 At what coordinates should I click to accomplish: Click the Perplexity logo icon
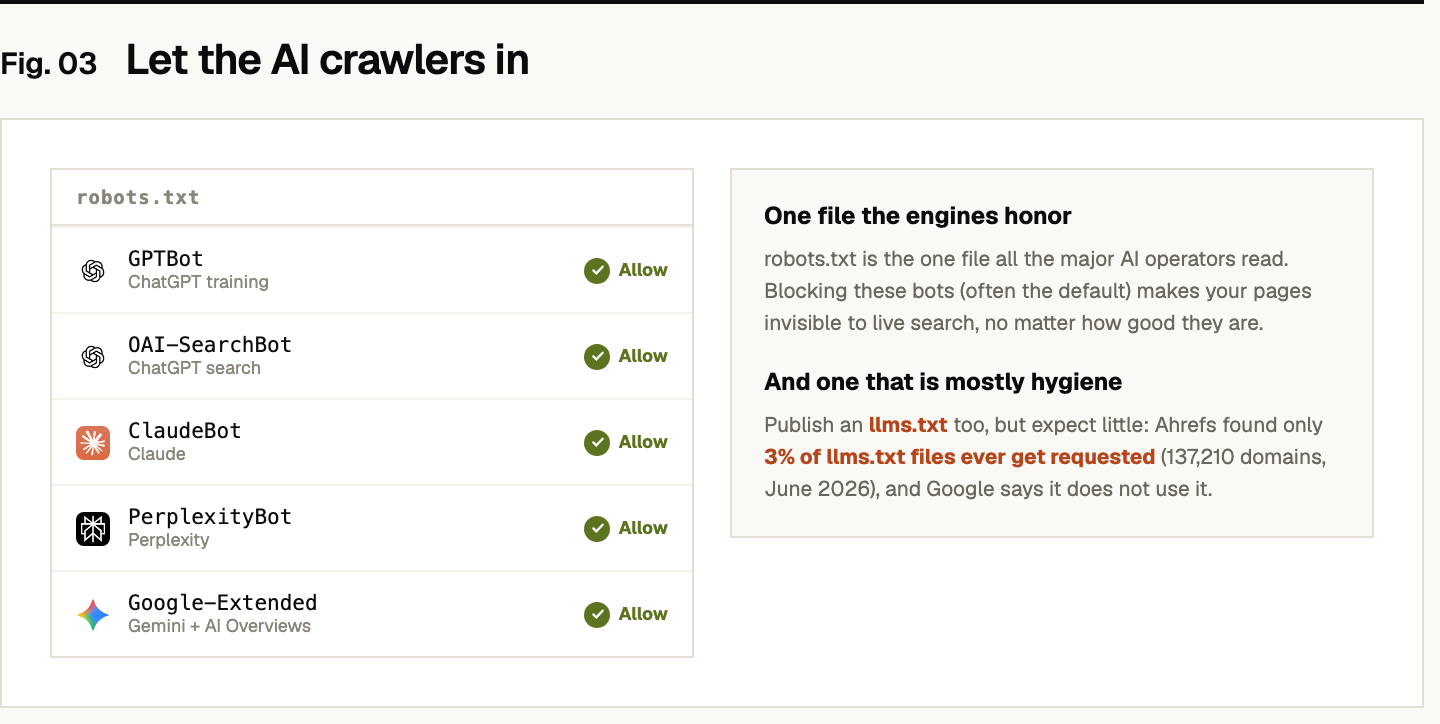click(x=93, y=529)
